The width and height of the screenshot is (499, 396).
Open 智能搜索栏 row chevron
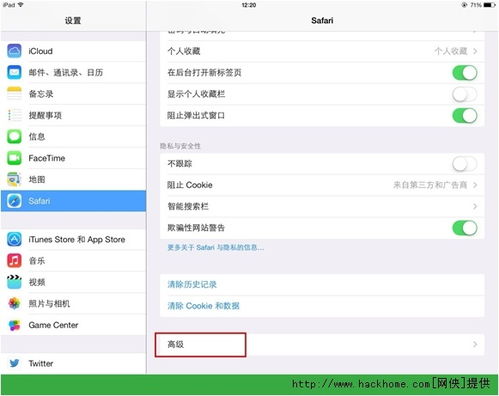(475, 206)
